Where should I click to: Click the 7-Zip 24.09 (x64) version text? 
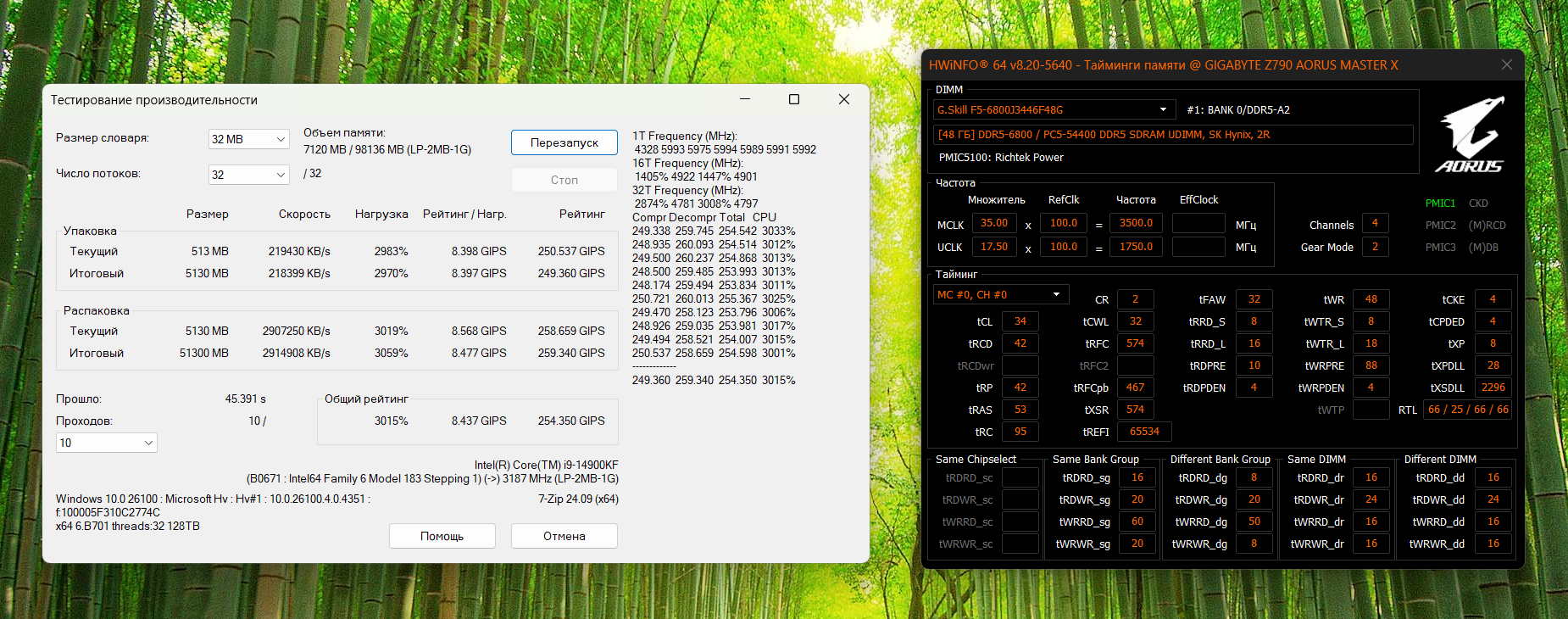pyautogui.click(x=578, y=499)
